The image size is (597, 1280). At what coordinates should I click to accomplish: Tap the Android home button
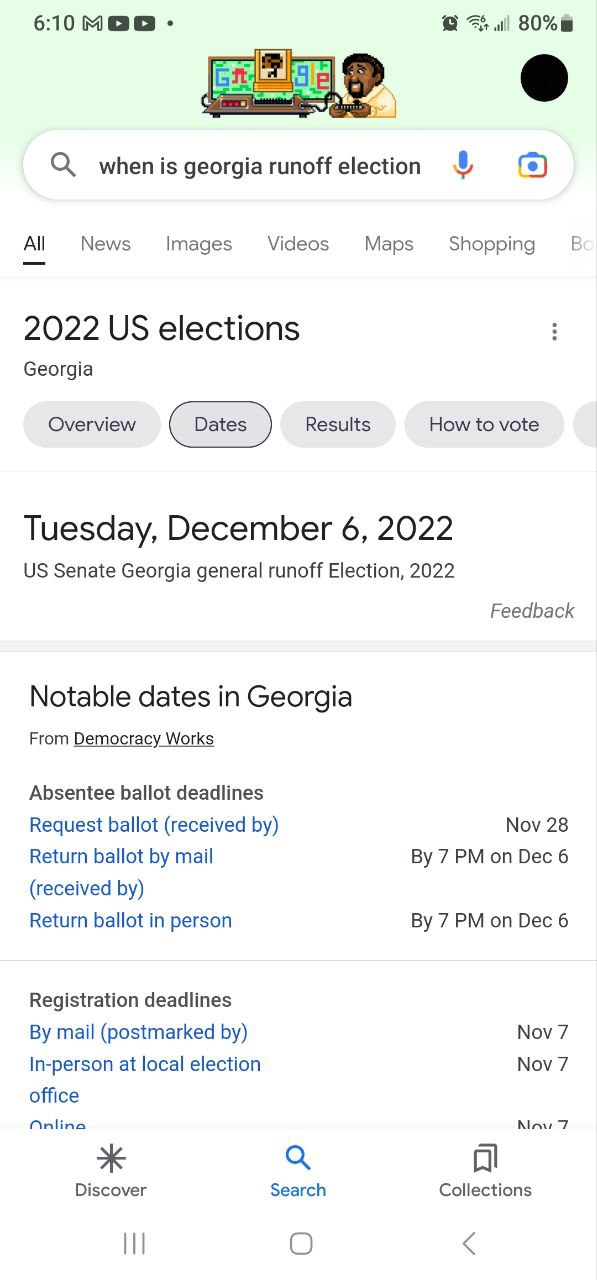click(x=300, y=1243)
